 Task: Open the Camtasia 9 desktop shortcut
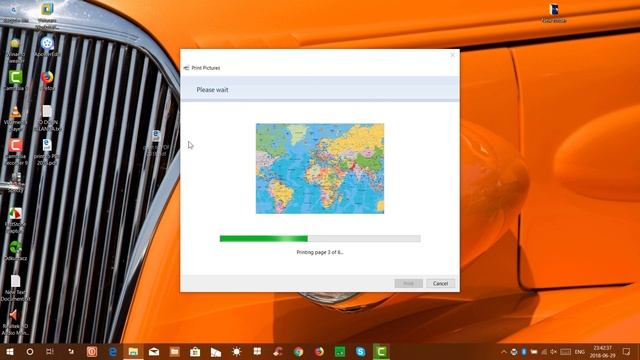(16, 80)
